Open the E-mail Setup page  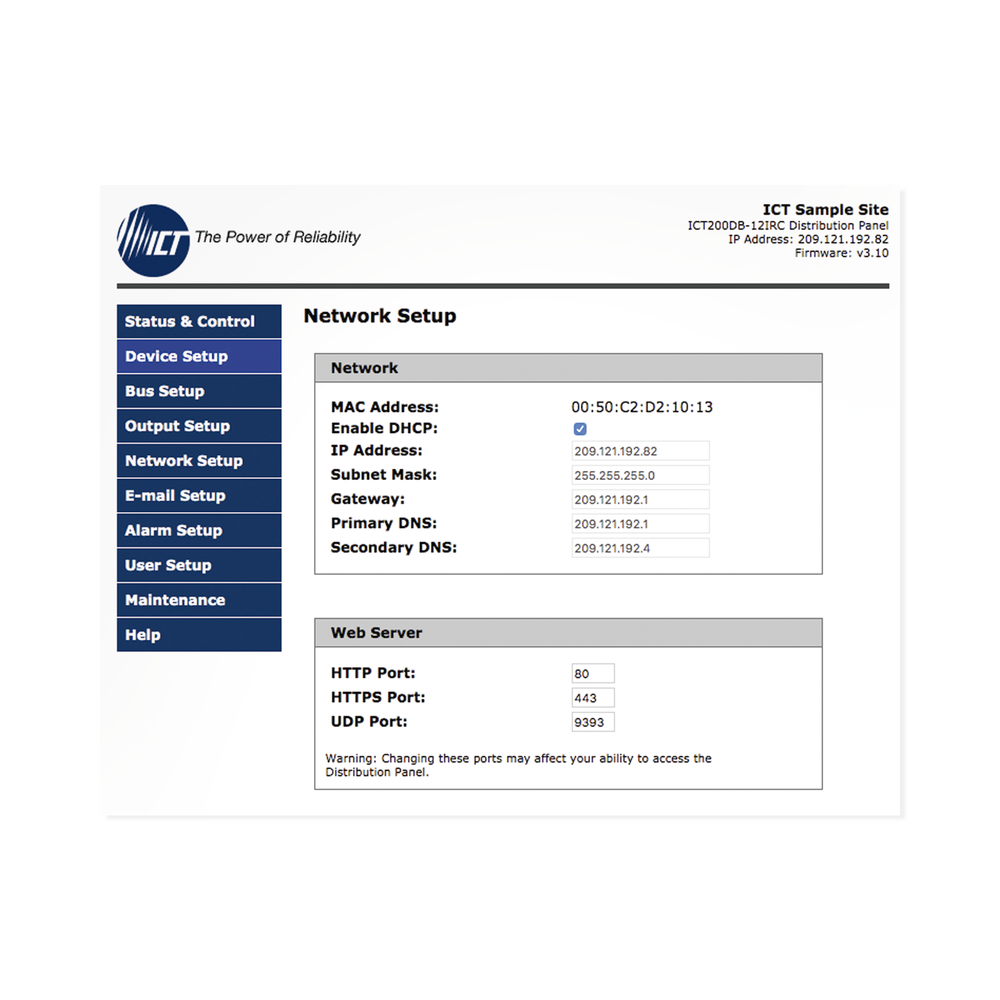tap(199, 496)
